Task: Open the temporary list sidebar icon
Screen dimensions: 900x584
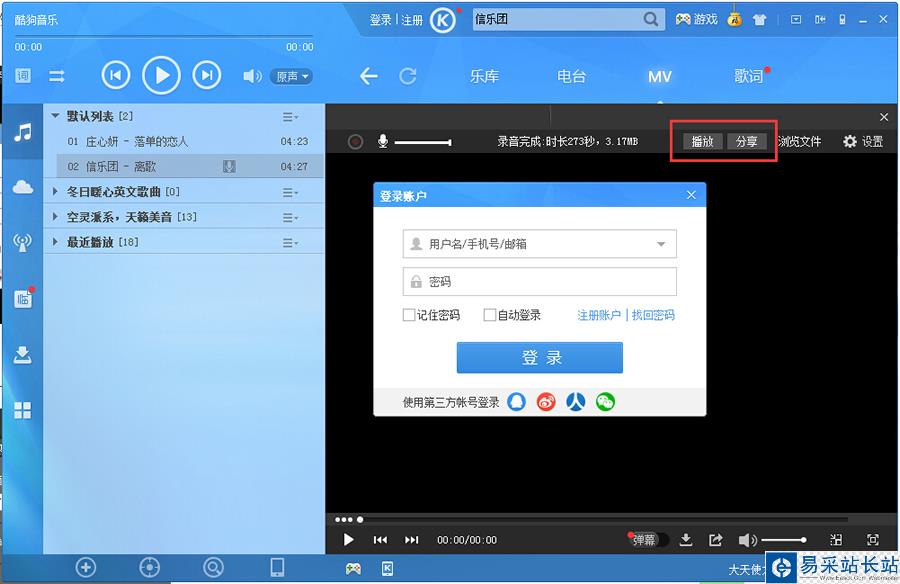Action: pyautogui.click(x=23, y=298)
